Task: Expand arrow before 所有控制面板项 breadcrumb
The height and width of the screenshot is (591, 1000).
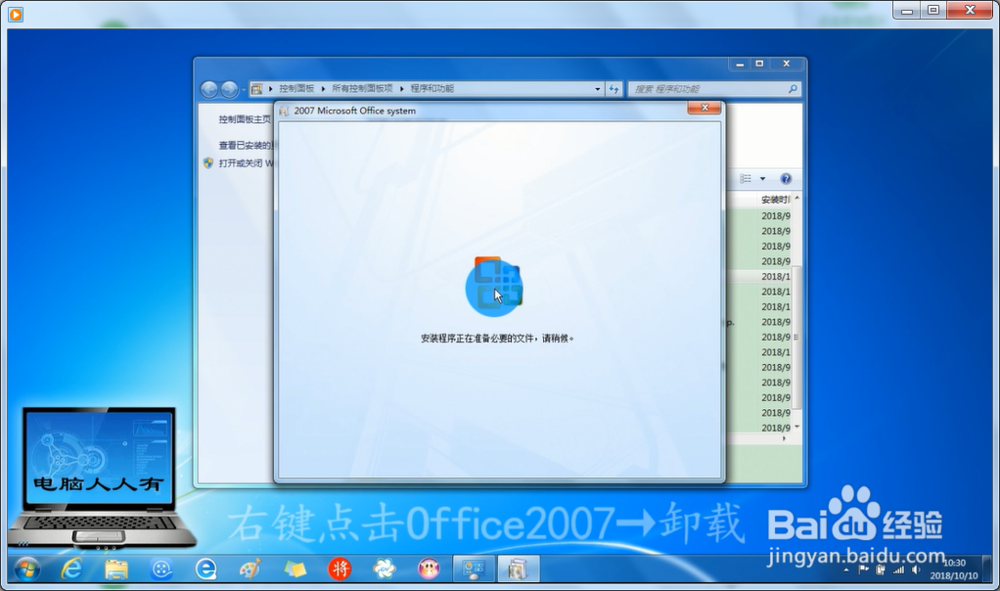Action: tap(323, 89)
